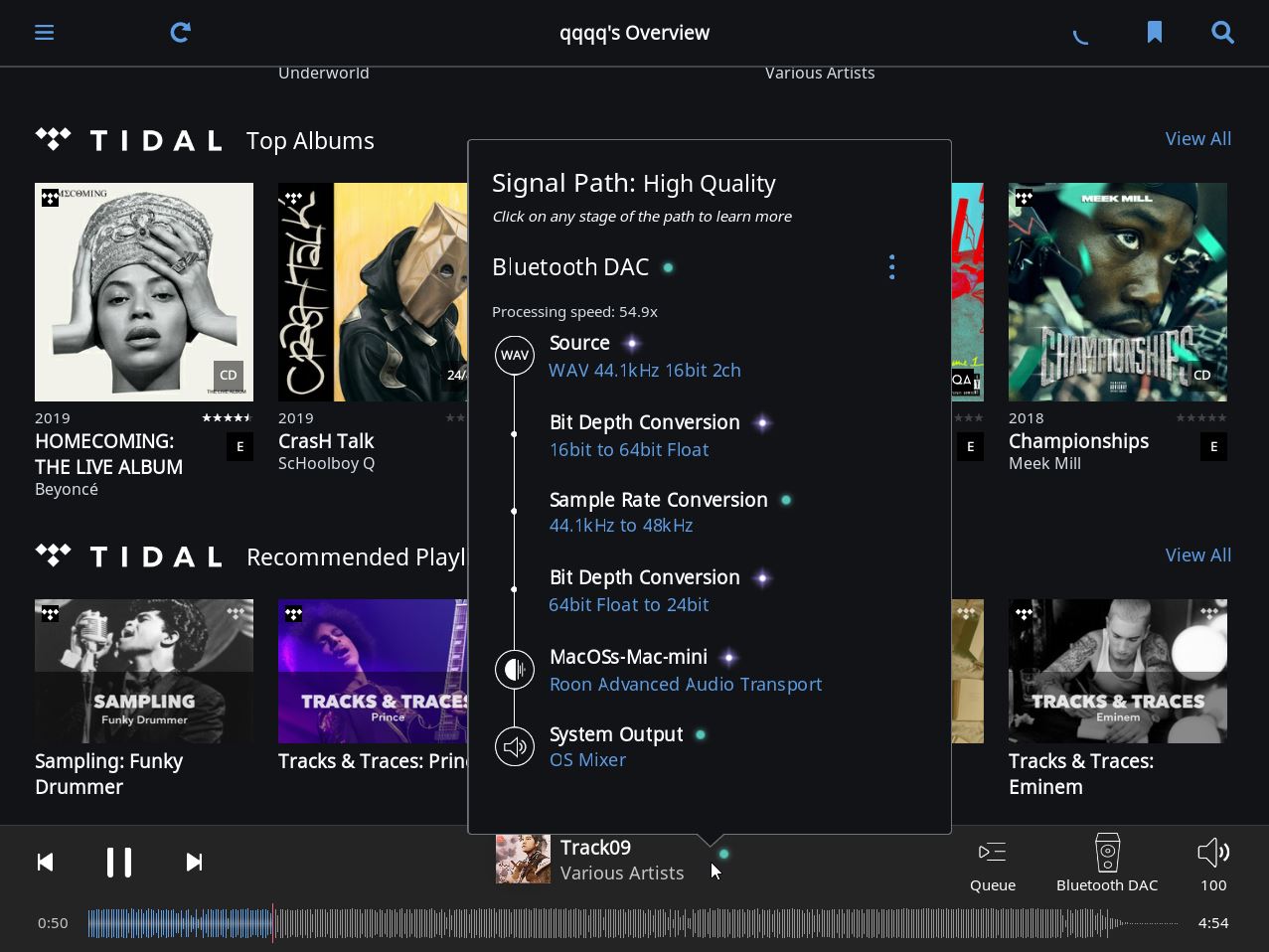The width and height of the screenshot is (1269, 952).
Task: Click the Track09 now playing title
Action: [595, 848]
